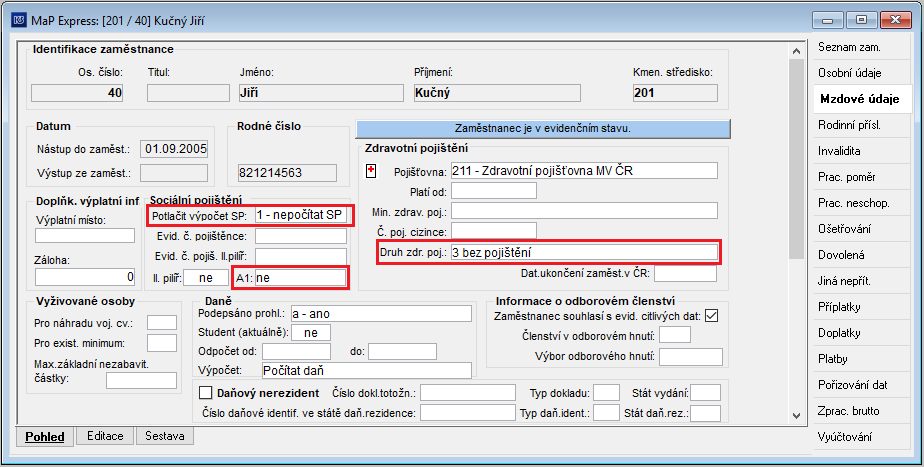The height and width of the screenshot is (467, 924).
Task: Click the Pro náhradu voj. cv. field
Action: [x=162, y=323]
